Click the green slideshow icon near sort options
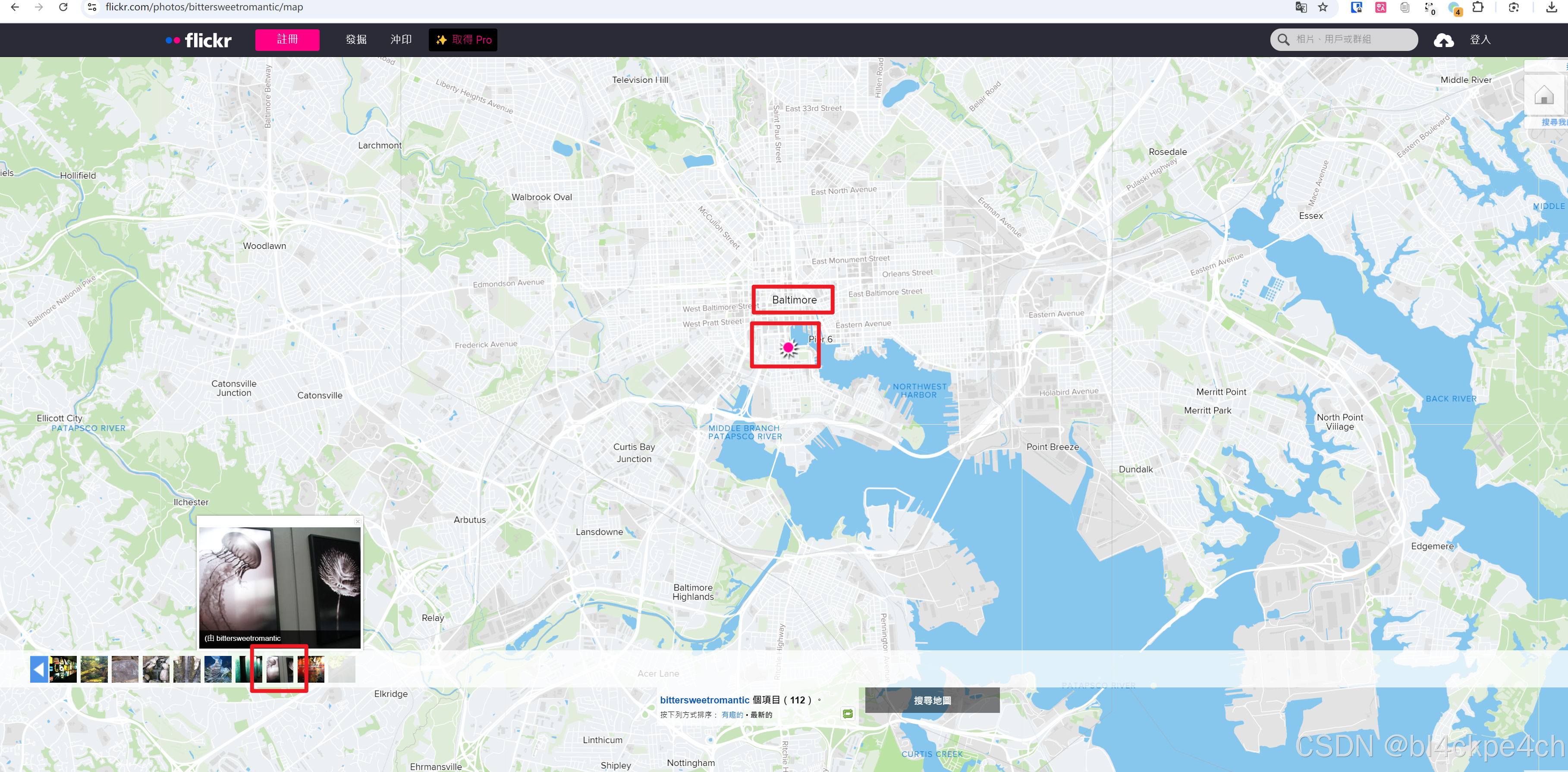 tap(847, 714)
